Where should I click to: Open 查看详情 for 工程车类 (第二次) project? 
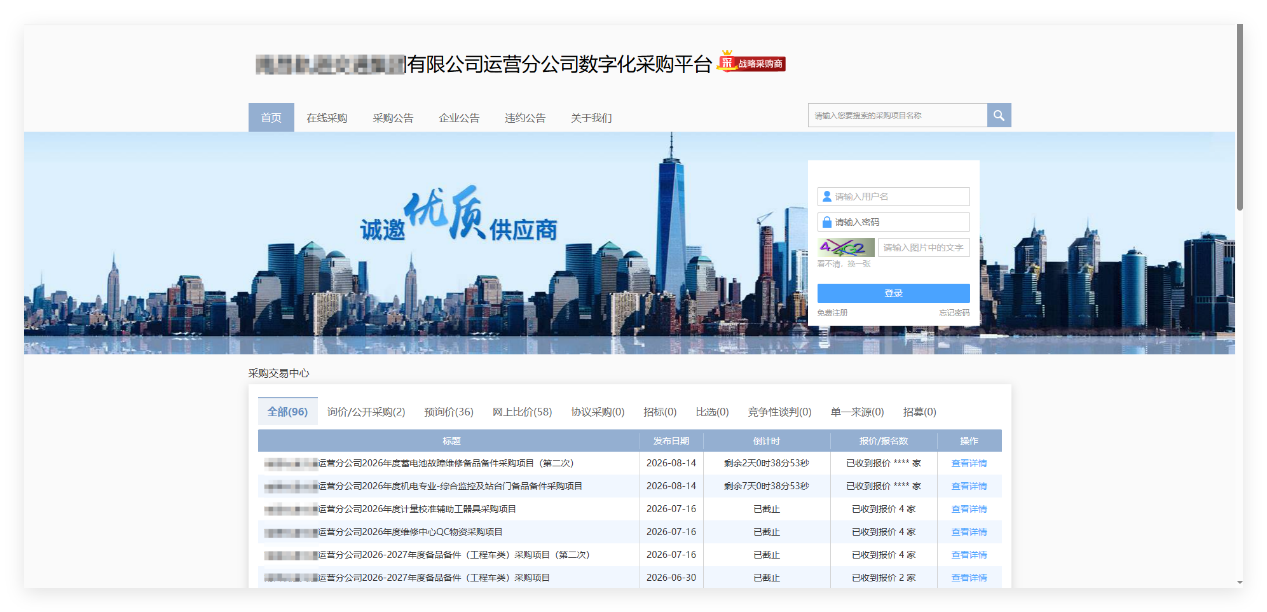(x=969, y=555)
